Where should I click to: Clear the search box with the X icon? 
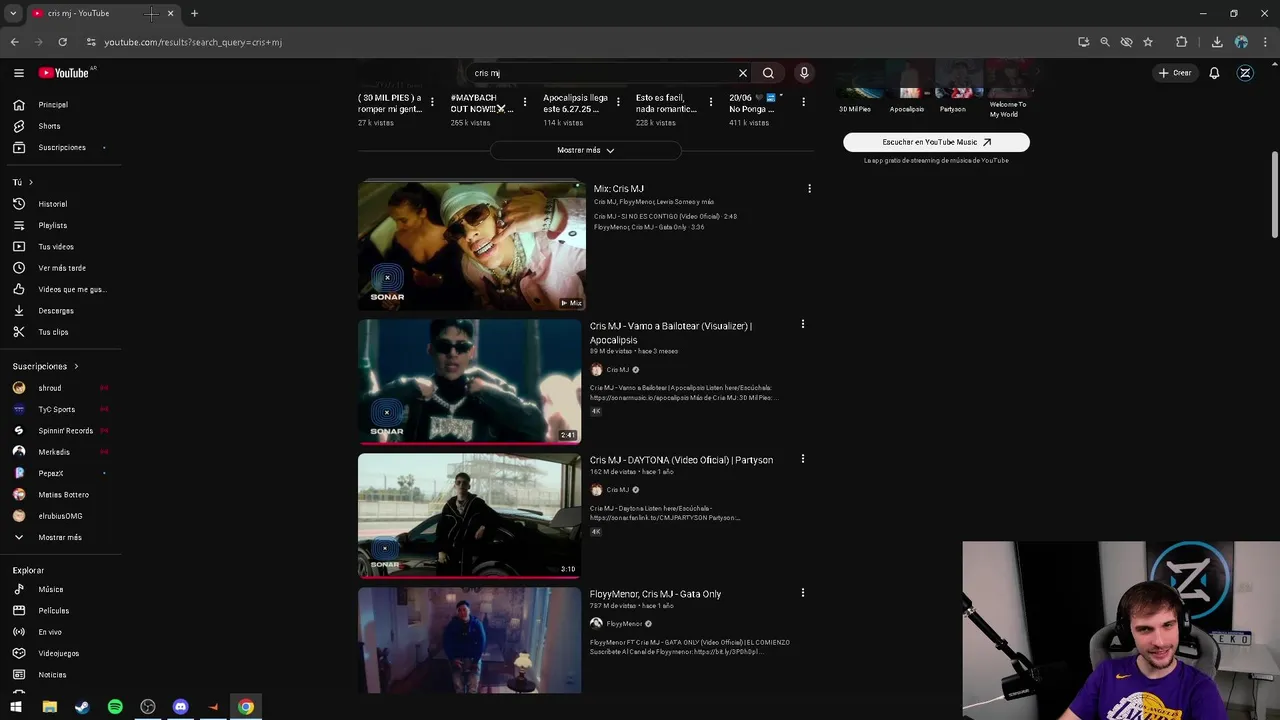pos(742,73)
